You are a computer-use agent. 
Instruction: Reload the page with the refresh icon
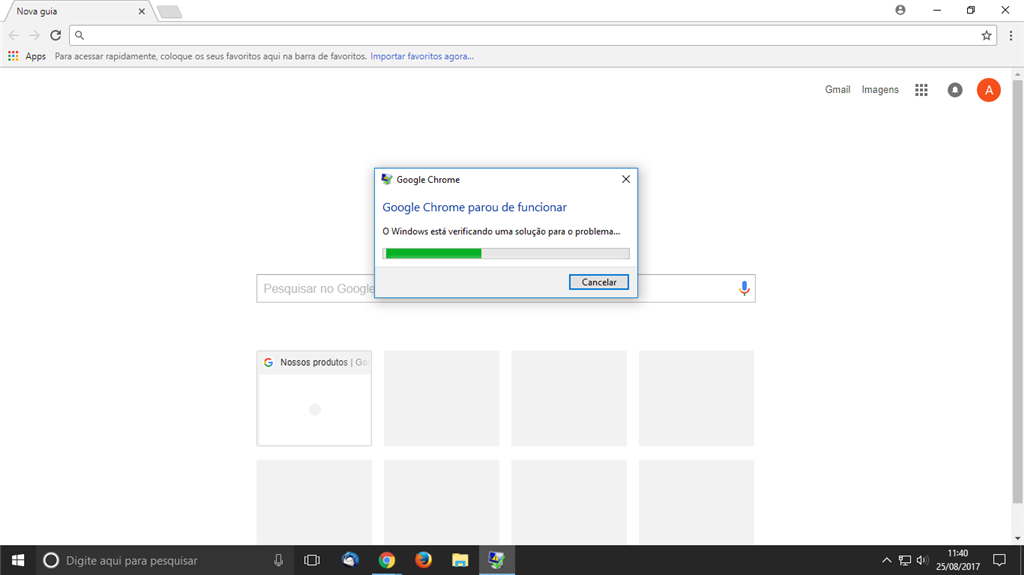click(x=56, y=35)
